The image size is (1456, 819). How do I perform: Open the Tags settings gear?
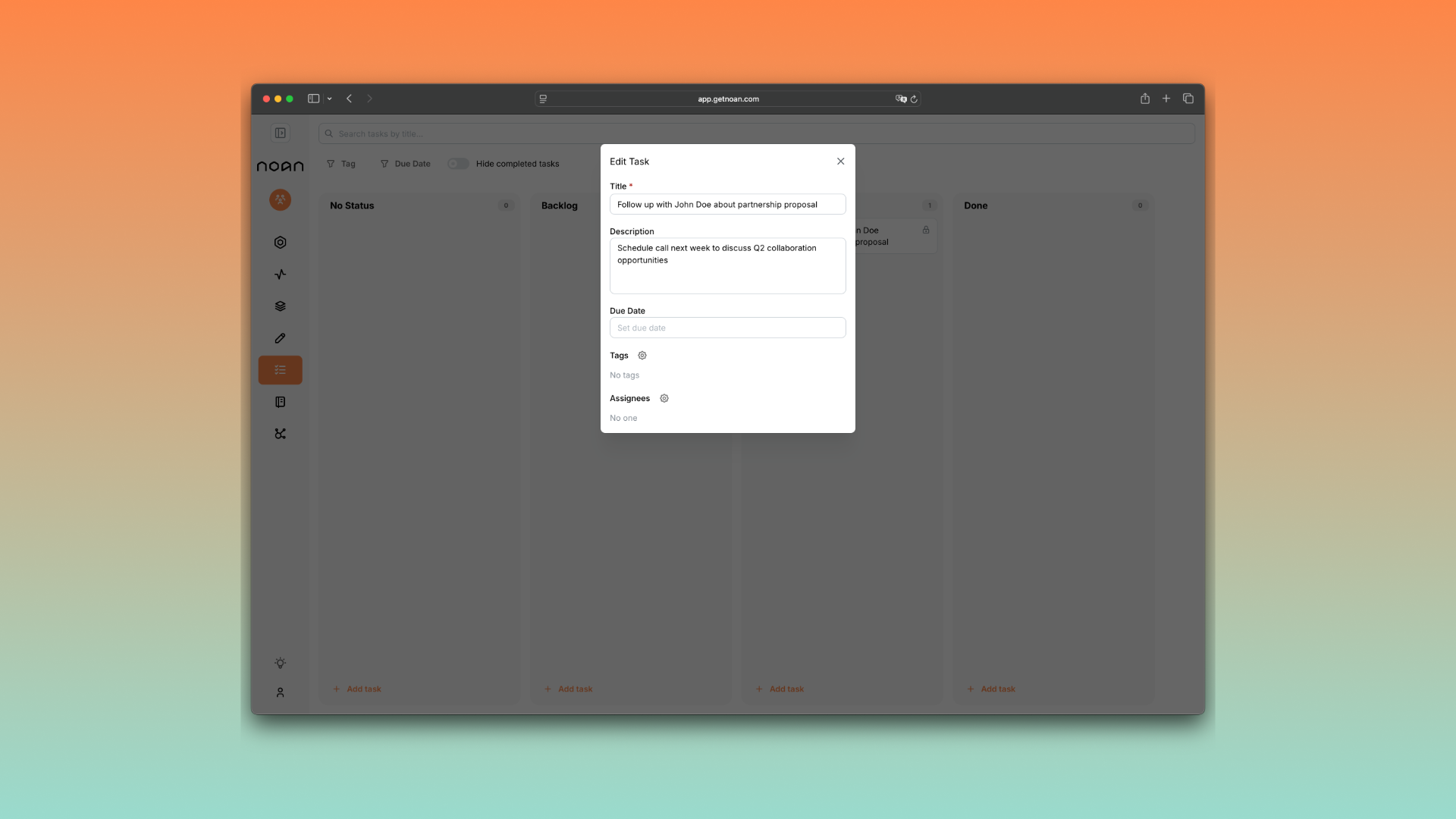pos(642,356)
